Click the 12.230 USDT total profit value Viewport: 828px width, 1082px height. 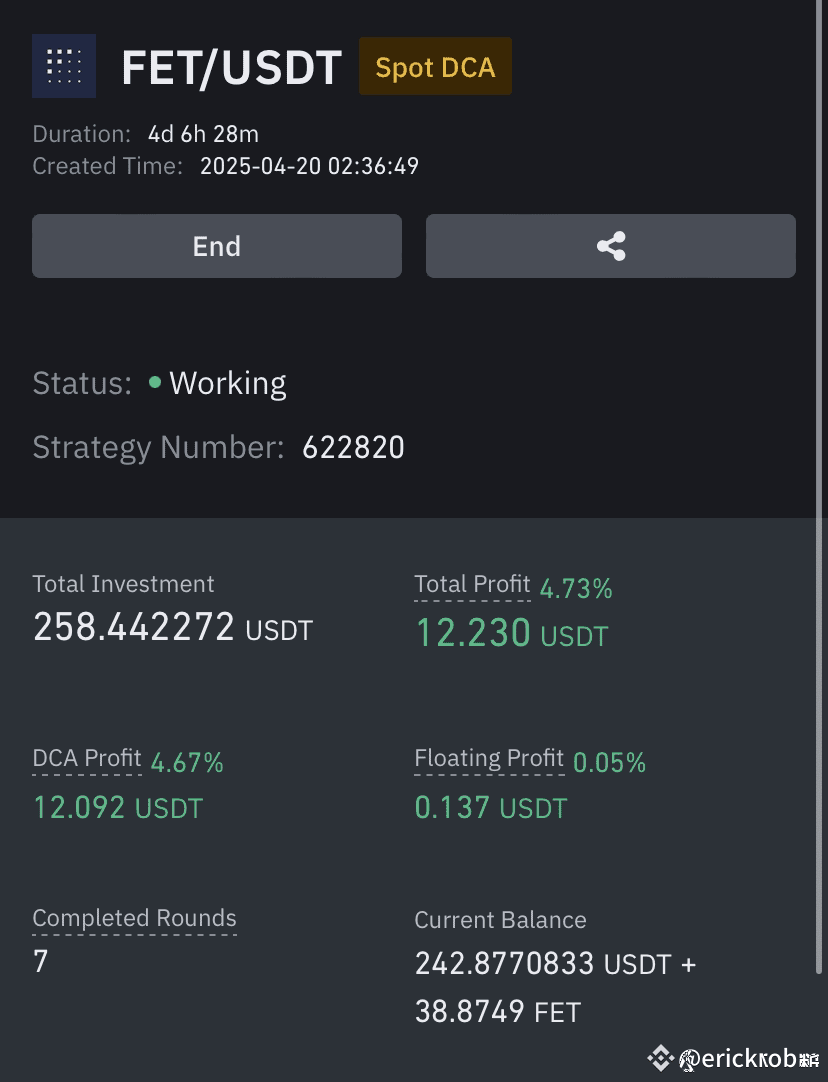[511, 633]
